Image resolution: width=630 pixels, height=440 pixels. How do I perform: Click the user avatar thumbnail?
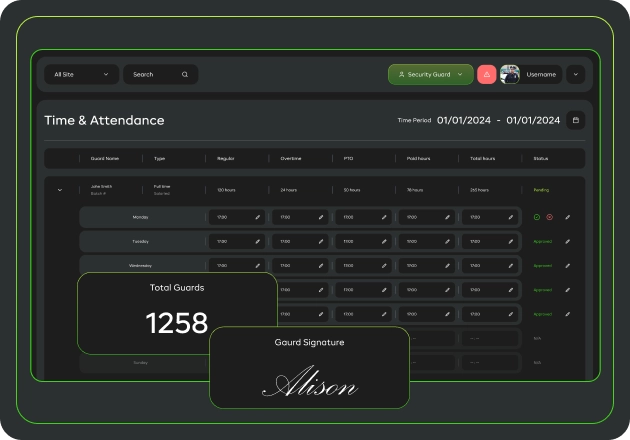click(510, 74)
